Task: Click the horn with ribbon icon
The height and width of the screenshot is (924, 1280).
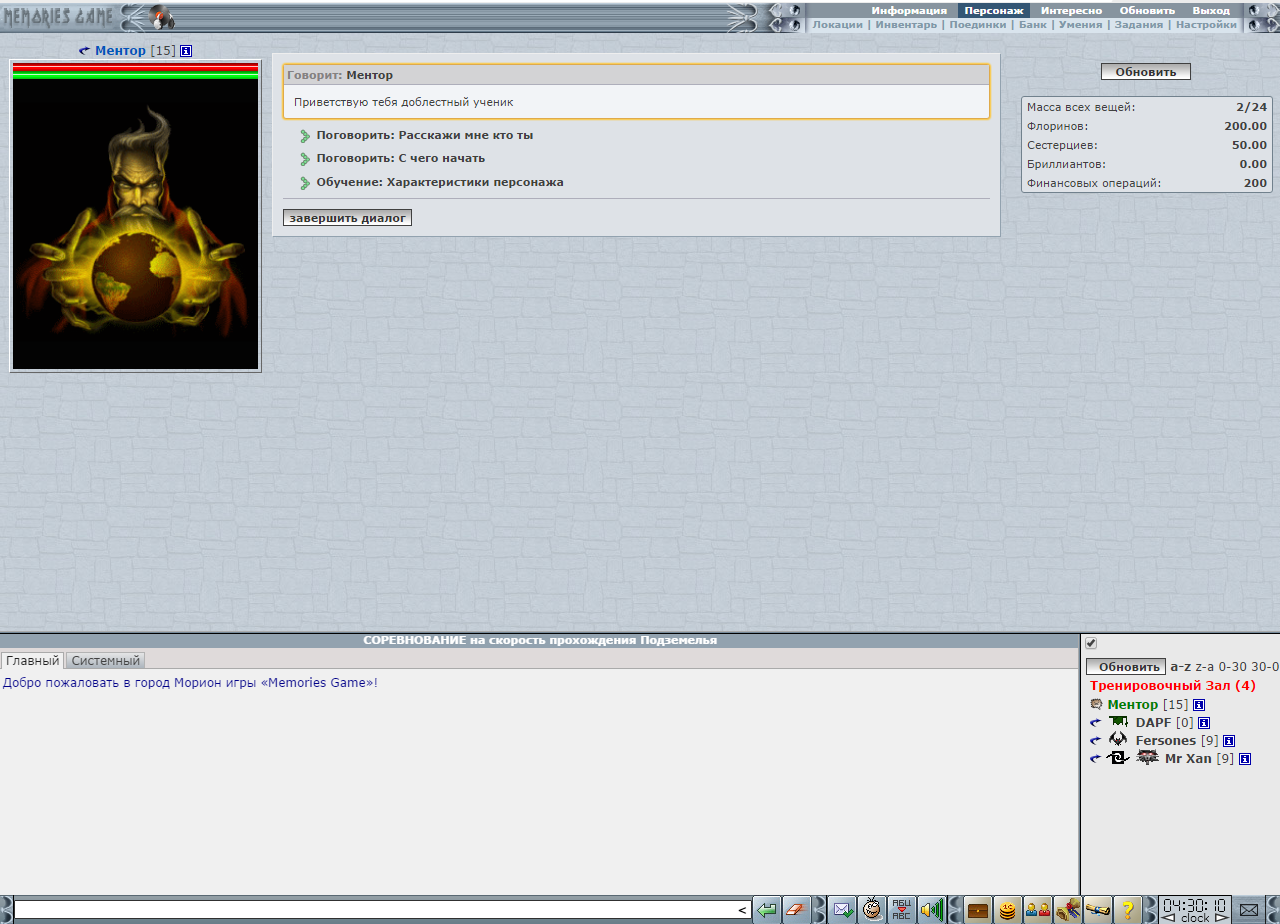Action: click(1068, 910)
